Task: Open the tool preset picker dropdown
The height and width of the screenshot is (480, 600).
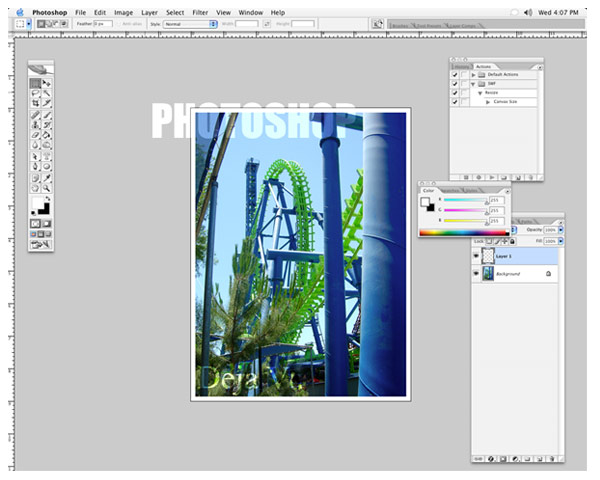Action: coord(29,24)
